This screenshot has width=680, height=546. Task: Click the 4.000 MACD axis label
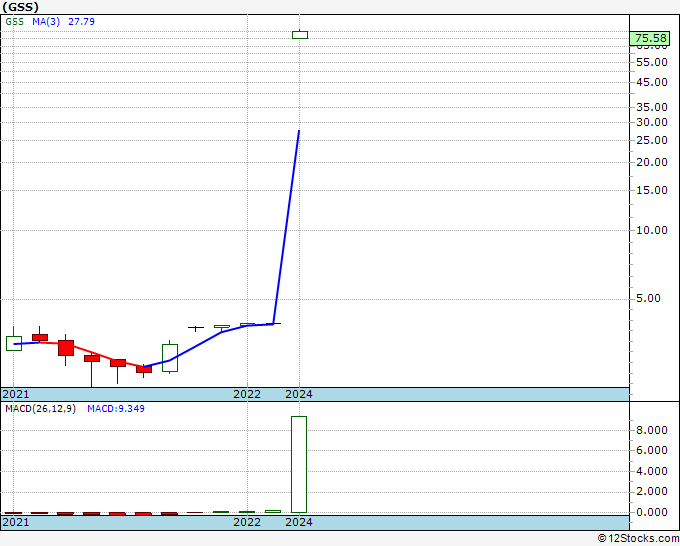[652, 471]
